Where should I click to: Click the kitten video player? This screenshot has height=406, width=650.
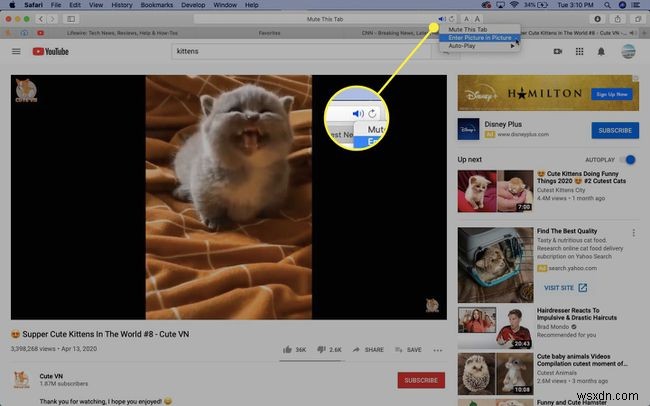point(229,197)
